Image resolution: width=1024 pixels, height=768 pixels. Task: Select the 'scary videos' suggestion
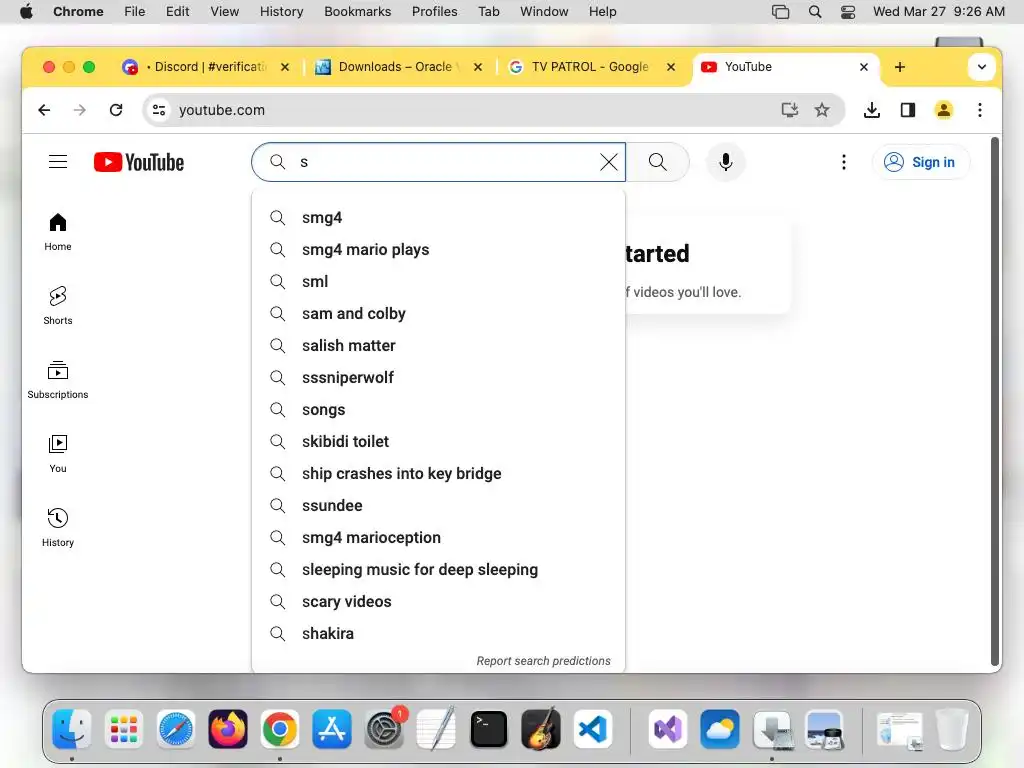coord(438,601)
